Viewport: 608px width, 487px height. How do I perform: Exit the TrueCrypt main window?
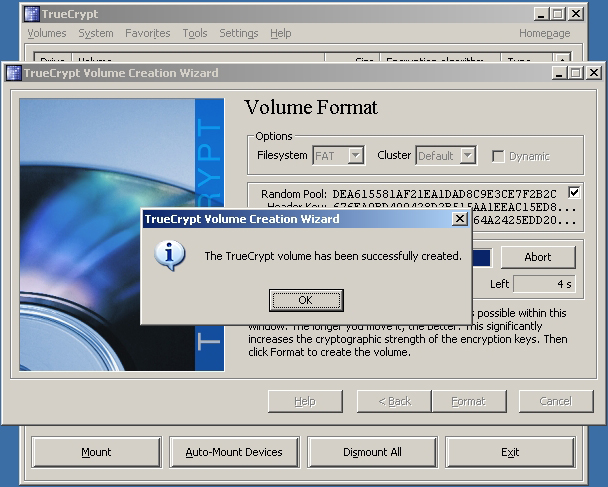click(510, 452)
